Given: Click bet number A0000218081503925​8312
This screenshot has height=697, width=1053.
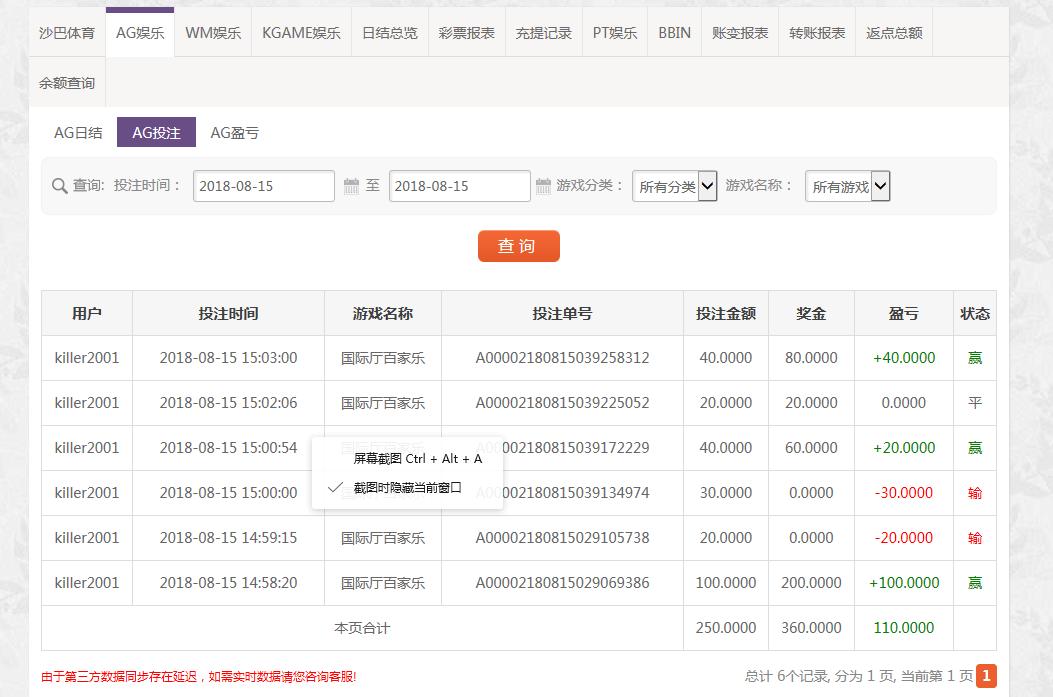Looking at the screenshot, I should point(562,358).
